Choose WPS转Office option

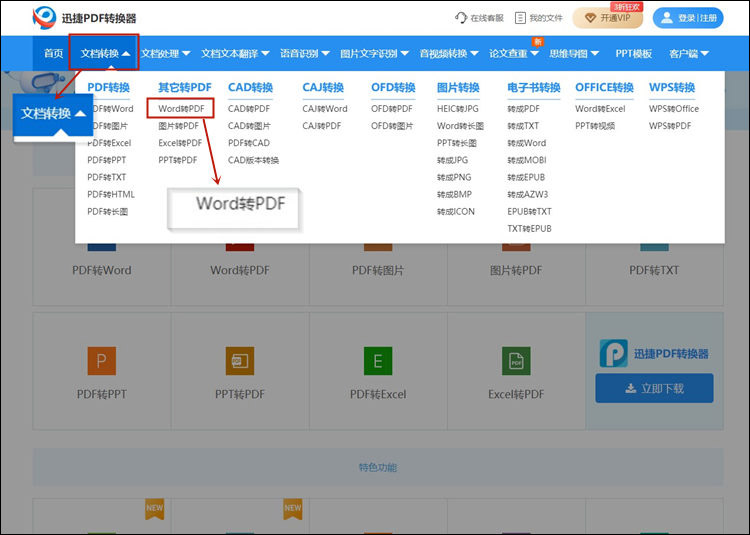coord(674,109)
